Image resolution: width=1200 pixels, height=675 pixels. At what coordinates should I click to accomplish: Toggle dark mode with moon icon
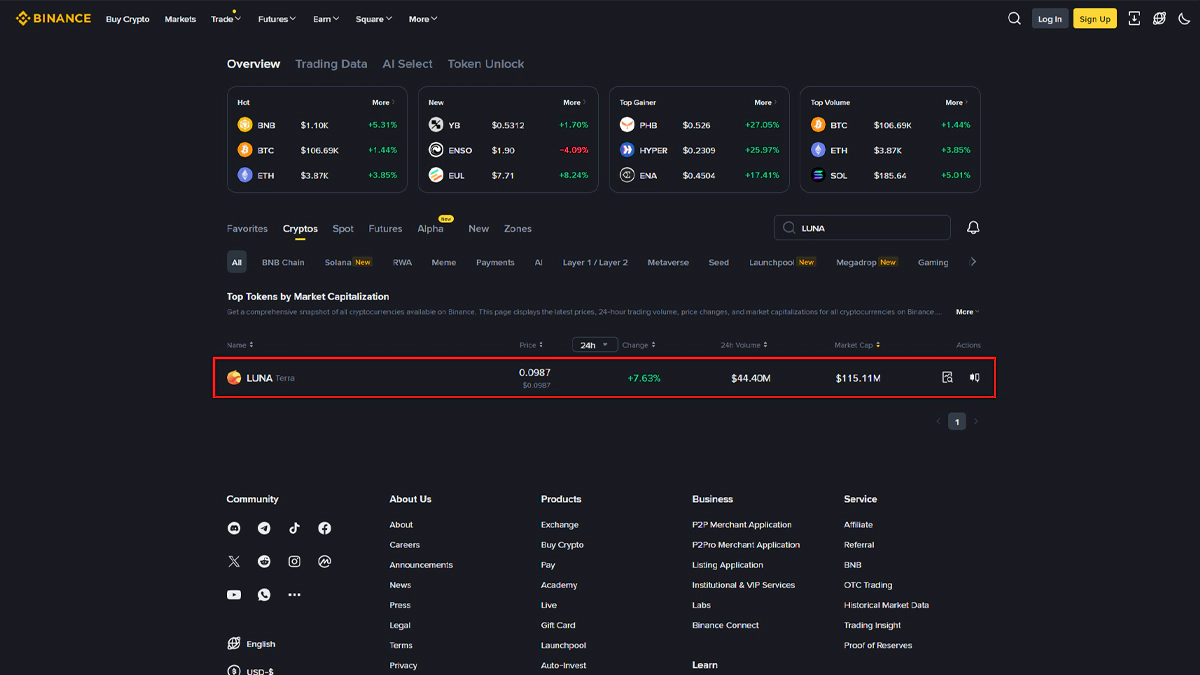(x=1184, y=18)
